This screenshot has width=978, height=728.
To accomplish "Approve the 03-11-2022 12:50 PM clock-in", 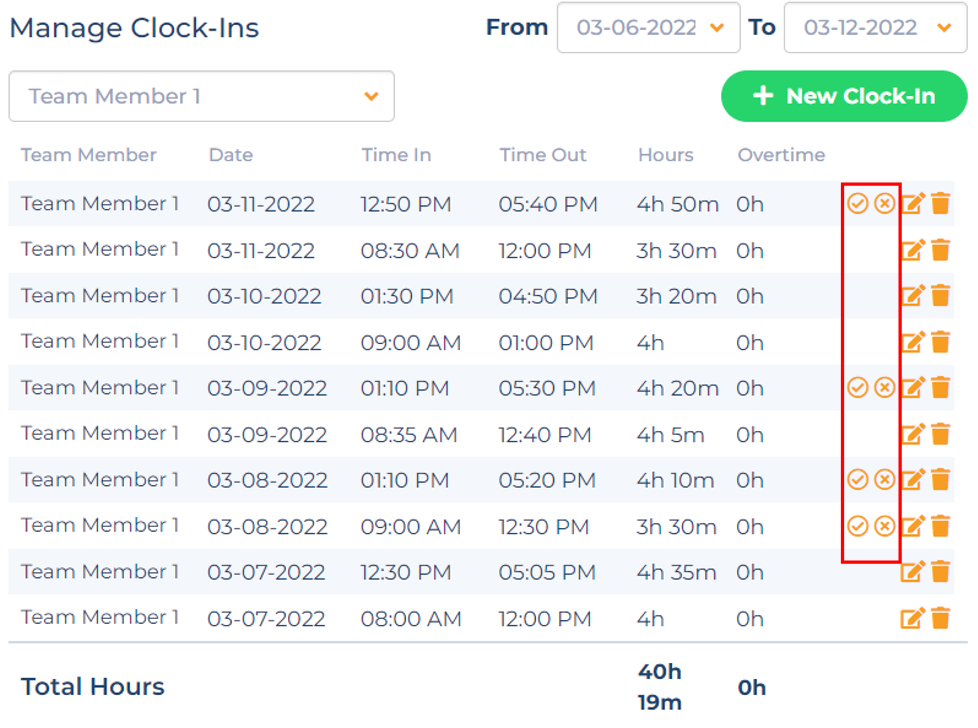I will [858, 203].
